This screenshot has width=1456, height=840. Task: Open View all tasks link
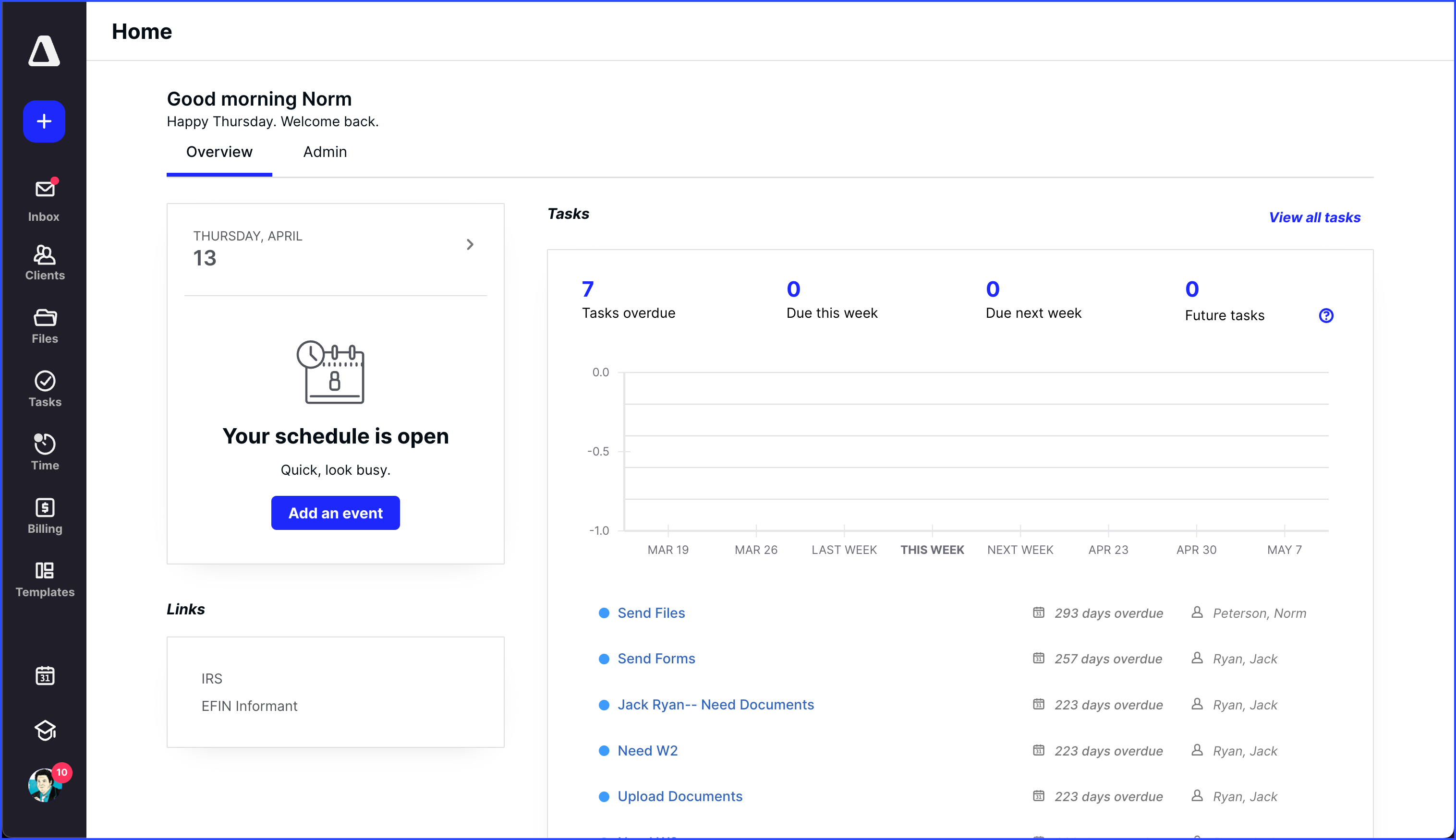[1314, 217]
